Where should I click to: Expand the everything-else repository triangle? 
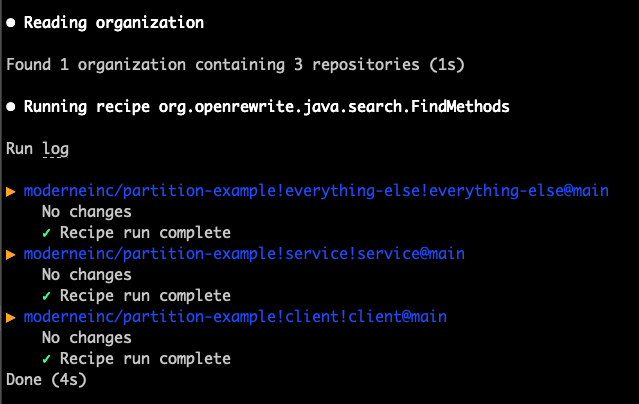point(11,191)
